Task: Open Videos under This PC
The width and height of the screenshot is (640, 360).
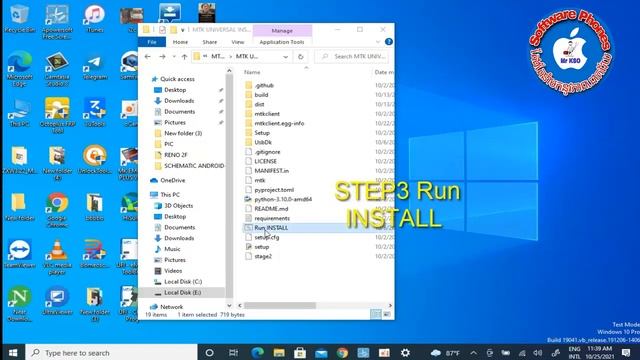Action: coord(173,271)
